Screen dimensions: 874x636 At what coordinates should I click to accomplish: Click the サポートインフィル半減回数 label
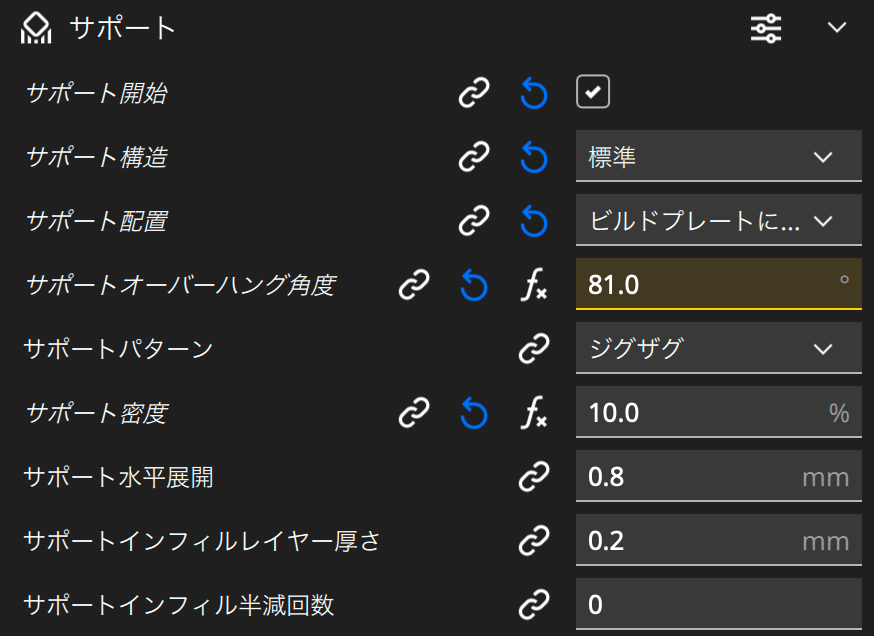(178, 606)
